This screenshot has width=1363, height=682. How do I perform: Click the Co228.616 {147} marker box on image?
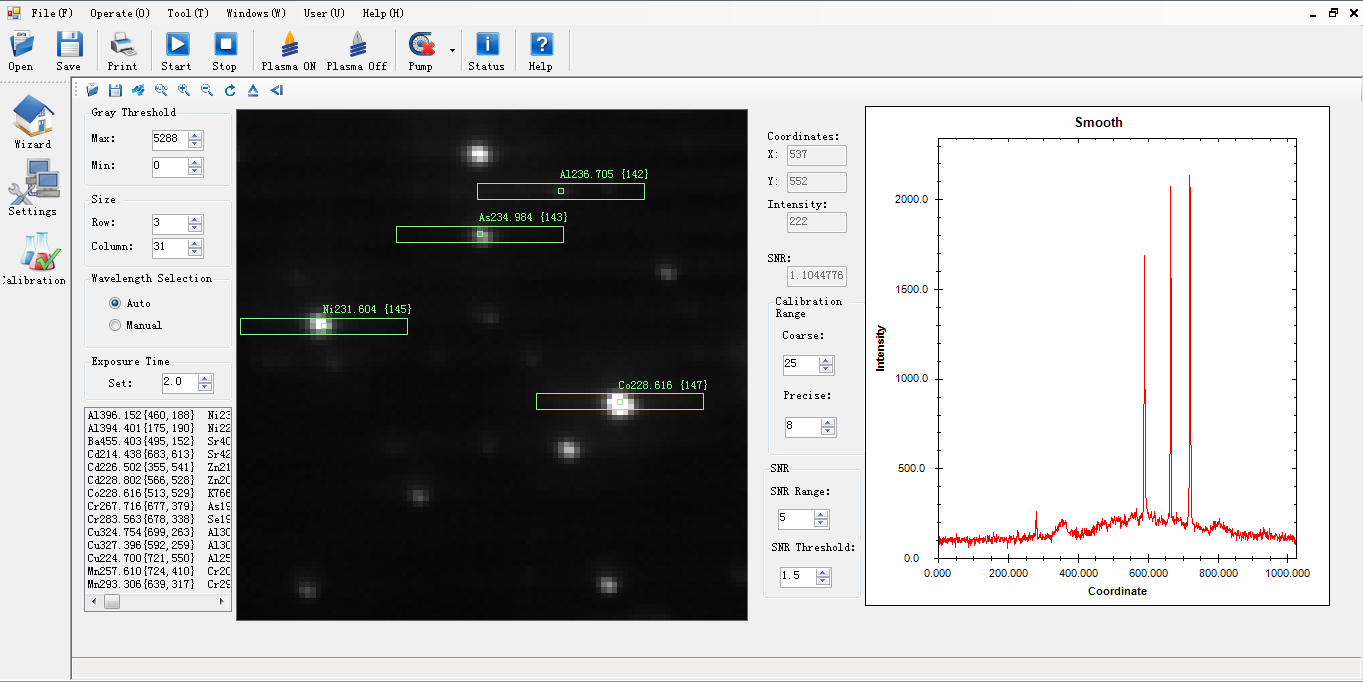tap(620, 401)
